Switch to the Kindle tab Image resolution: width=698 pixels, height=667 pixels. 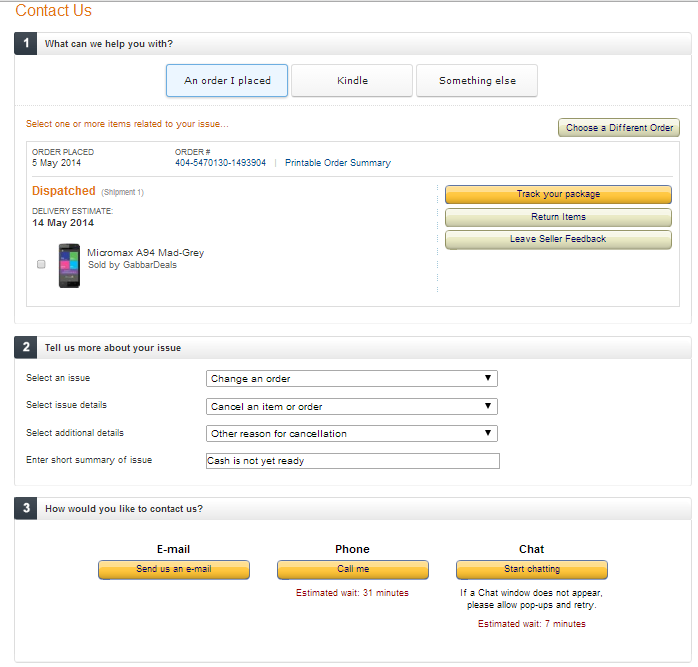(x=352, y=81)
